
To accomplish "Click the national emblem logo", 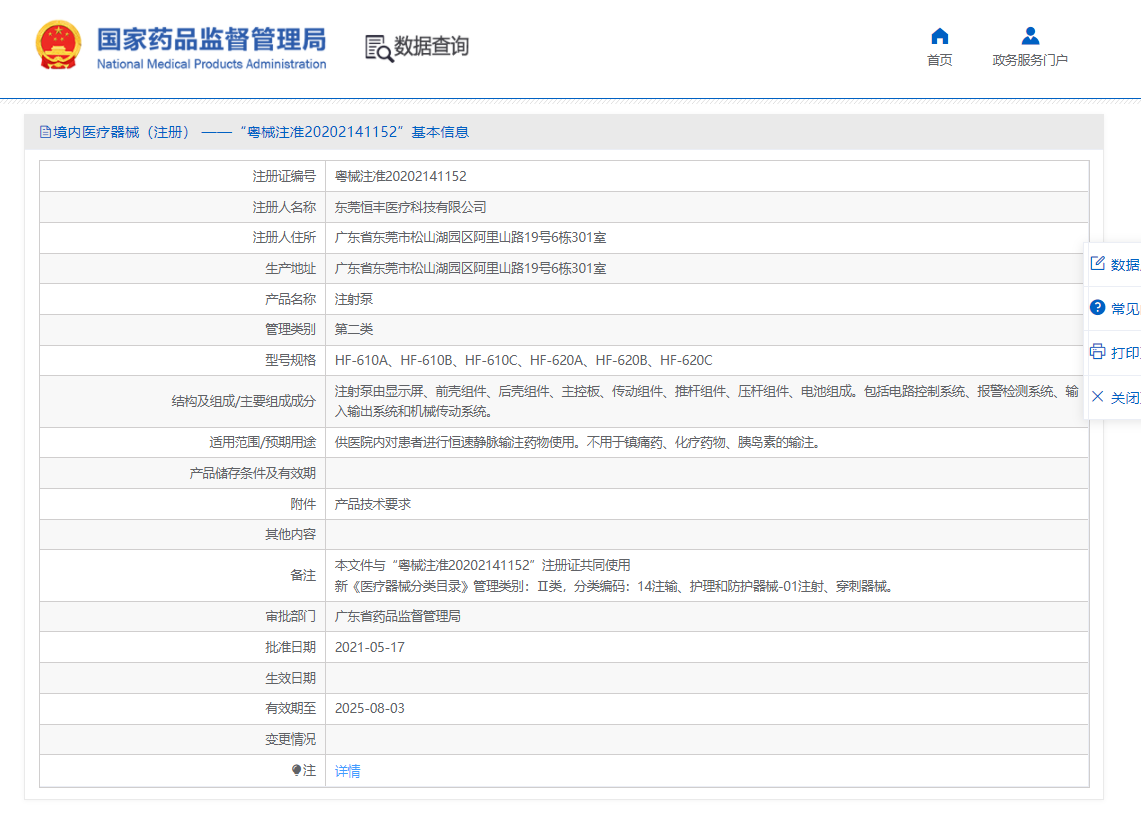I will pyautogui.click(x=58, y=45).
